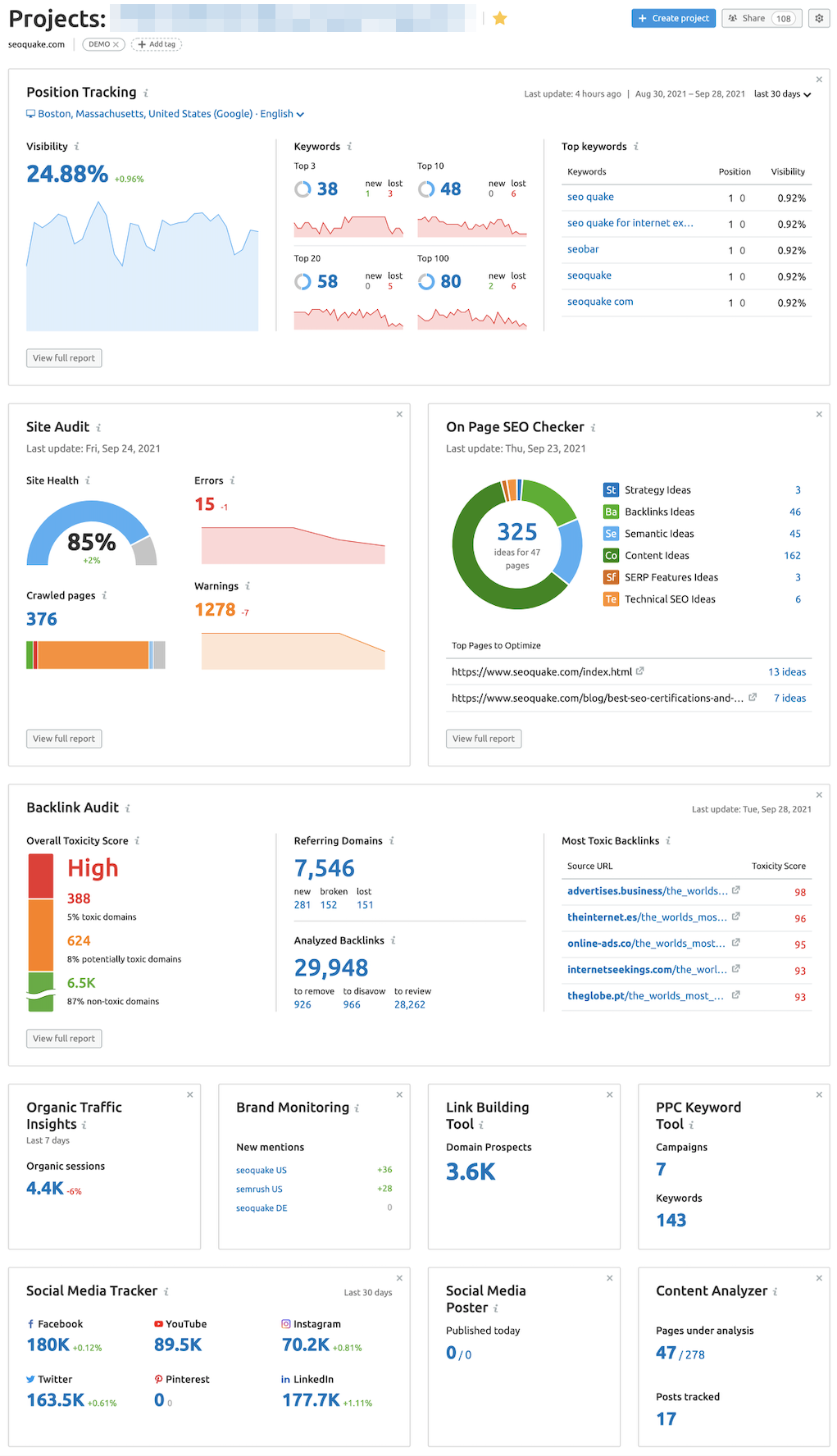Remove the DEMO tag via its x
Screen dimensions: 837x1456
pyautogui.click(x=116, y=44)
